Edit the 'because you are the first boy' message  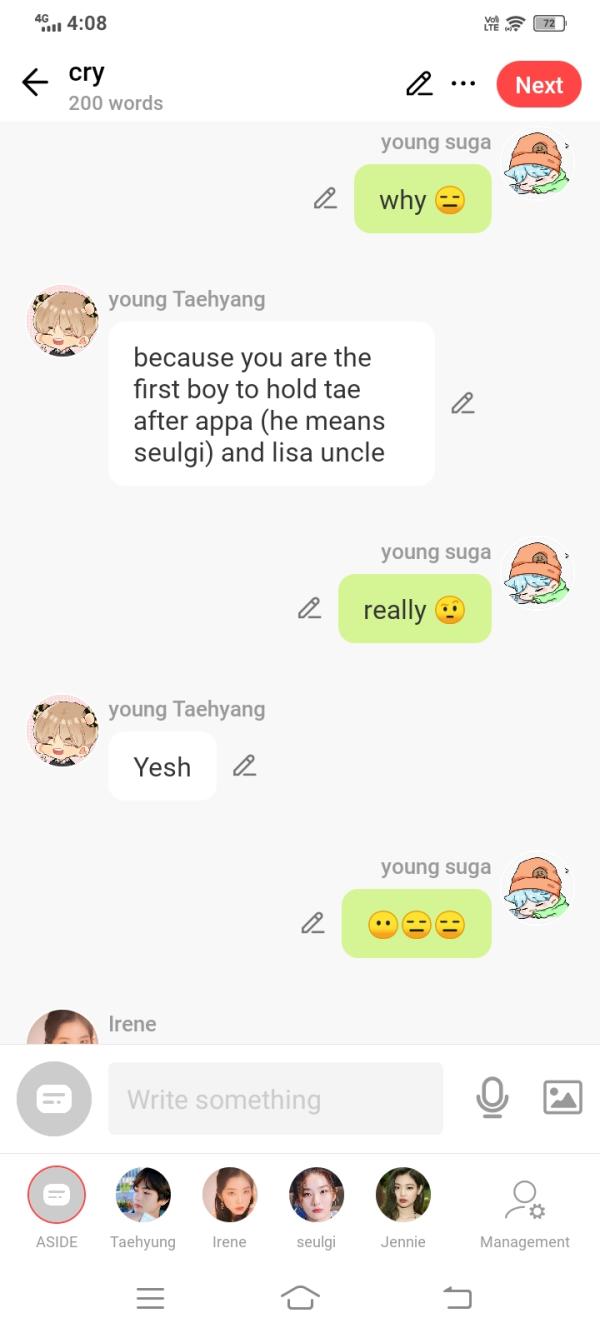462,403
